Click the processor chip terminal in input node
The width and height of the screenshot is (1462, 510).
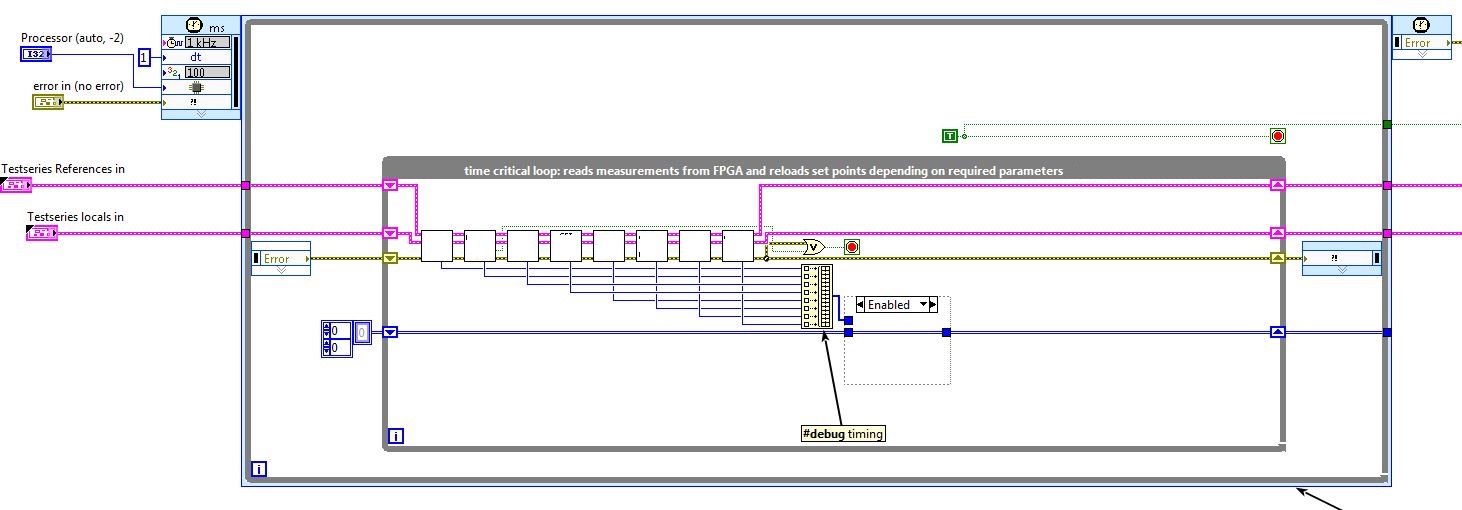pyautogui.click(x=197, y=87)
